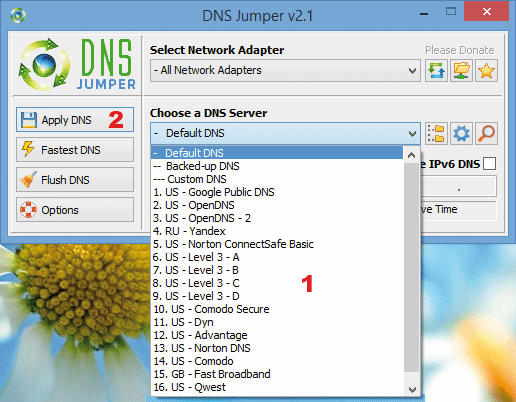This screenshot has height=402, width=516.
Task: Expand the All Network Adapters dropdown
Action: [x=285, y=70]
